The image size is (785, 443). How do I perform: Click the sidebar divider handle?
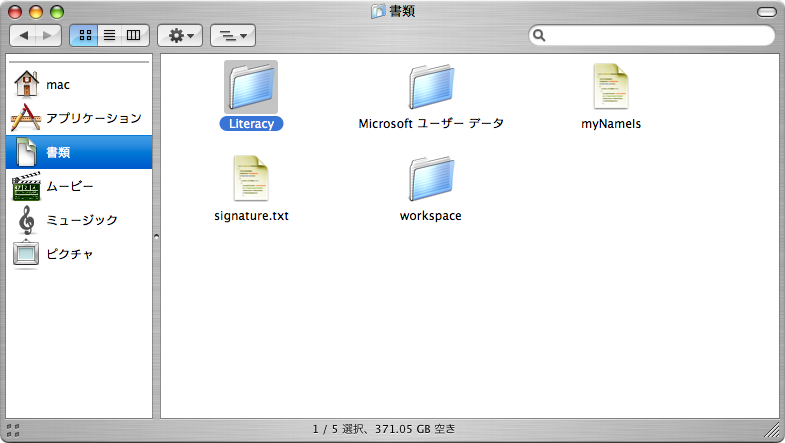[156, 236]
